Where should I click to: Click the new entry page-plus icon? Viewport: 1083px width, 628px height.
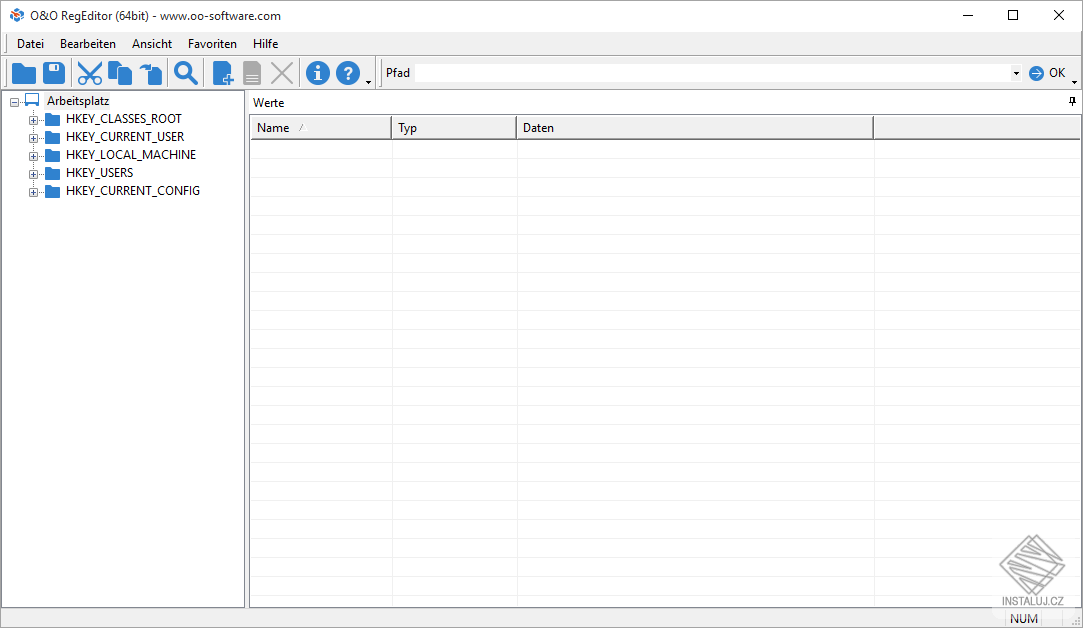coord(222,73)
